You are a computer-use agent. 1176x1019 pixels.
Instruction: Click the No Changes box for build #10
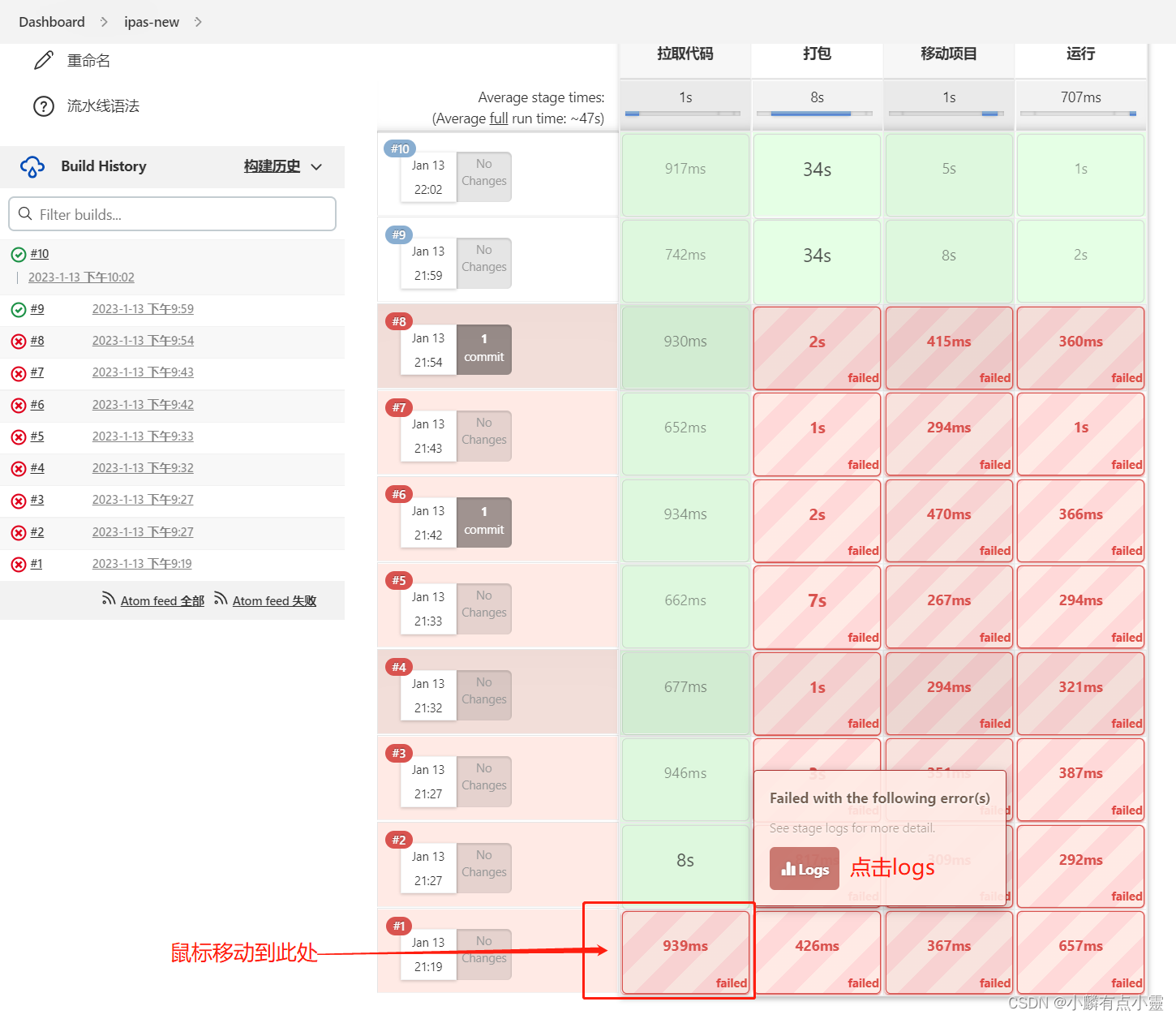[x=484, y=176]
